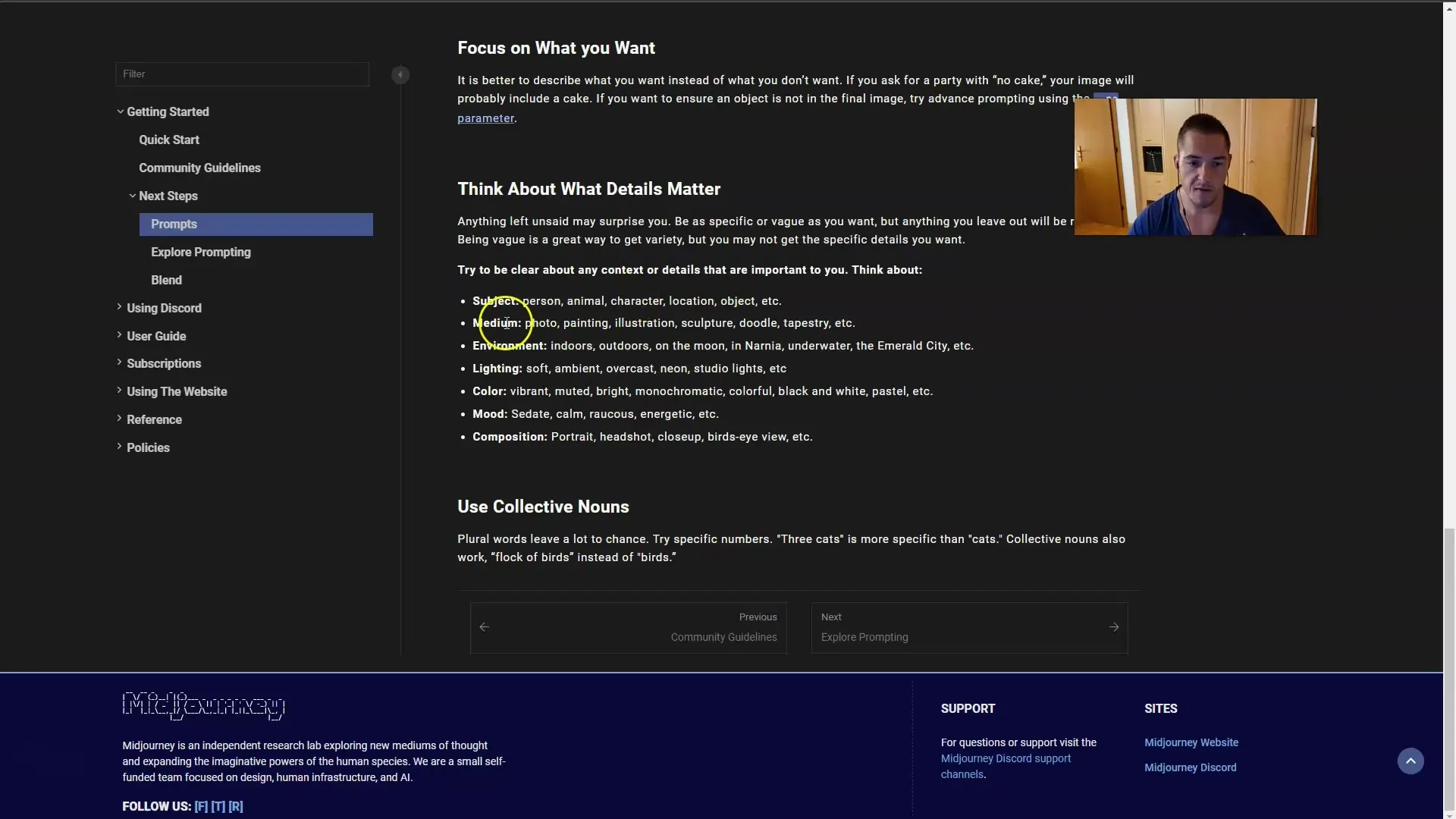Open Community Guidelines in sidebar
This screenshot has height=819, width=1456.
pyautogui.click(x=199, y=168)
